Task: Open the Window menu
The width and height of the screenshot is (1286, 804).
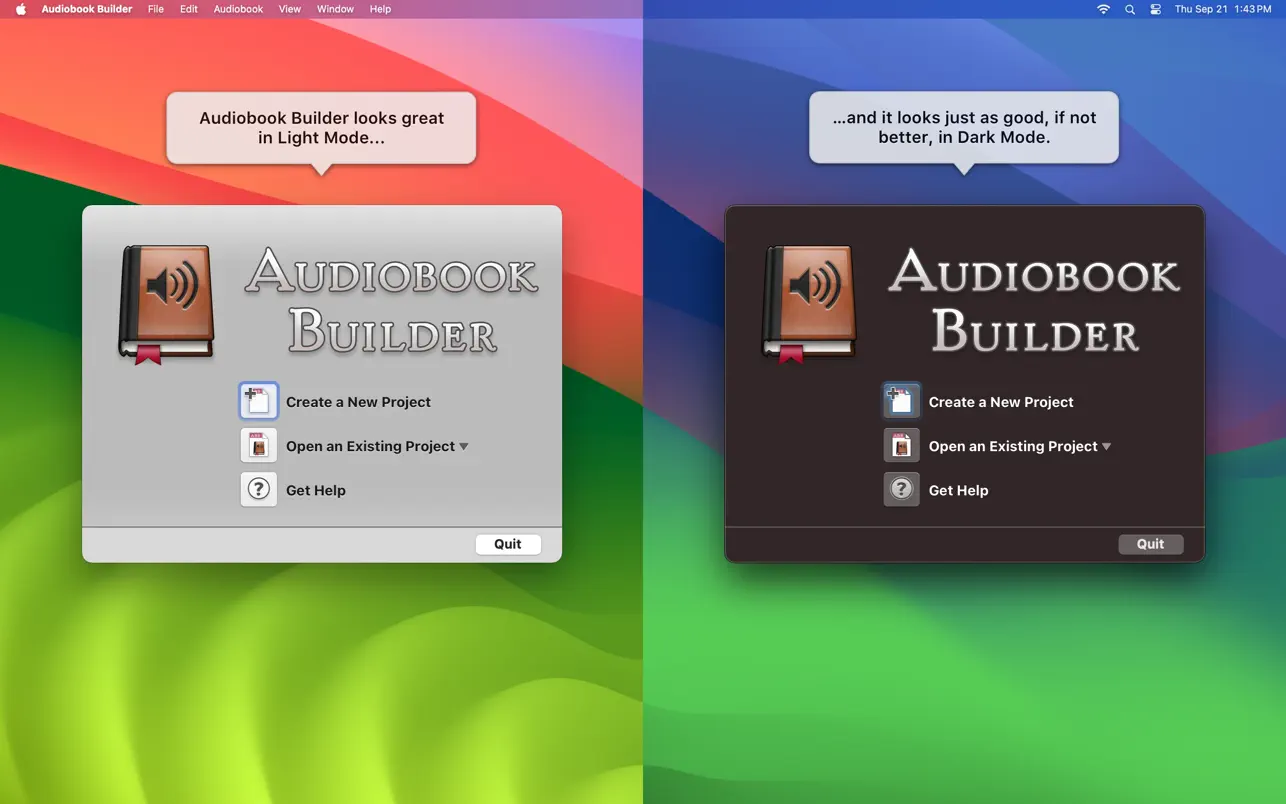Action: pos(335,9)
